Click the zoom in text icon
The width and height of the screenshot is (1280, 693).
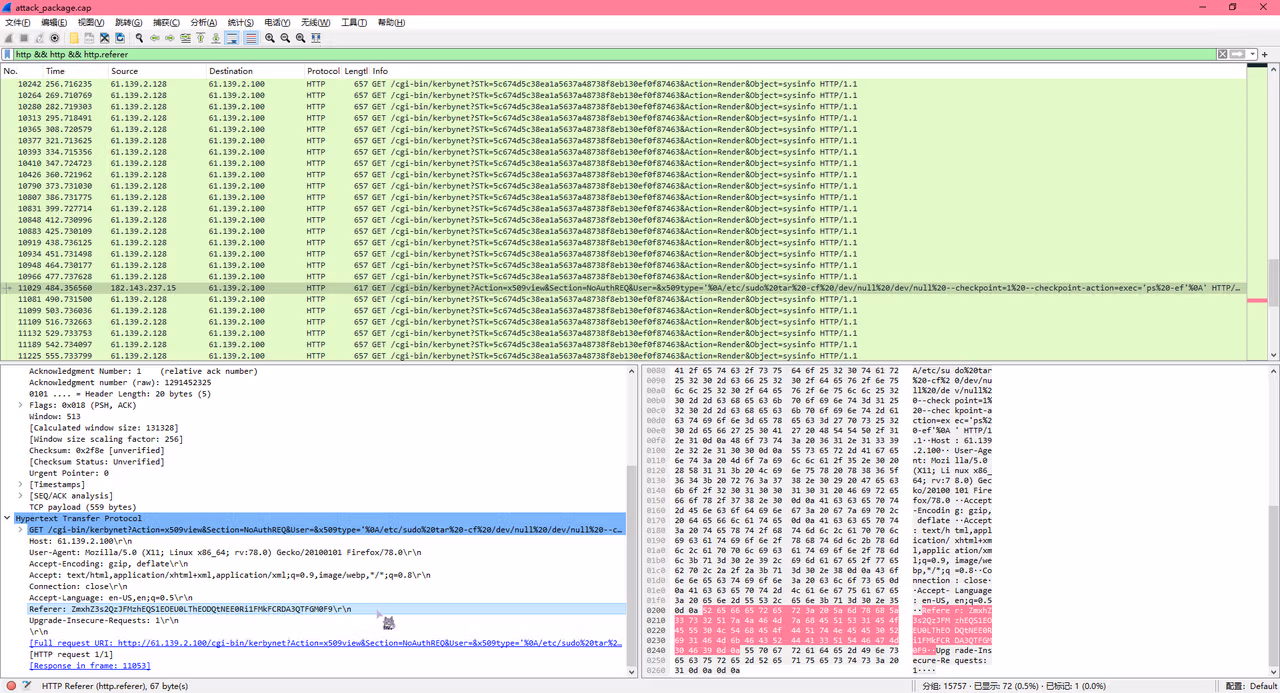(270, 38)
